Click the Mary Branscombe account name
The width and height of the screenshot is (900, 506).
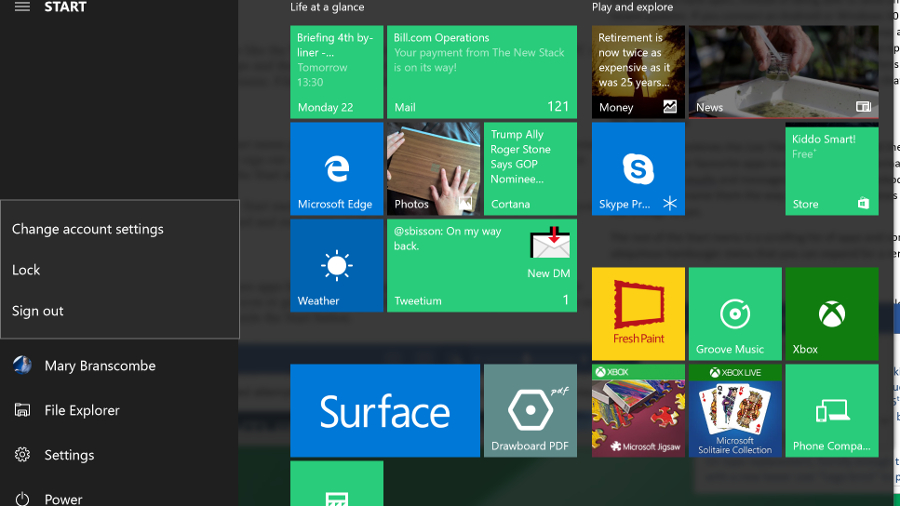tap(100, 365)
